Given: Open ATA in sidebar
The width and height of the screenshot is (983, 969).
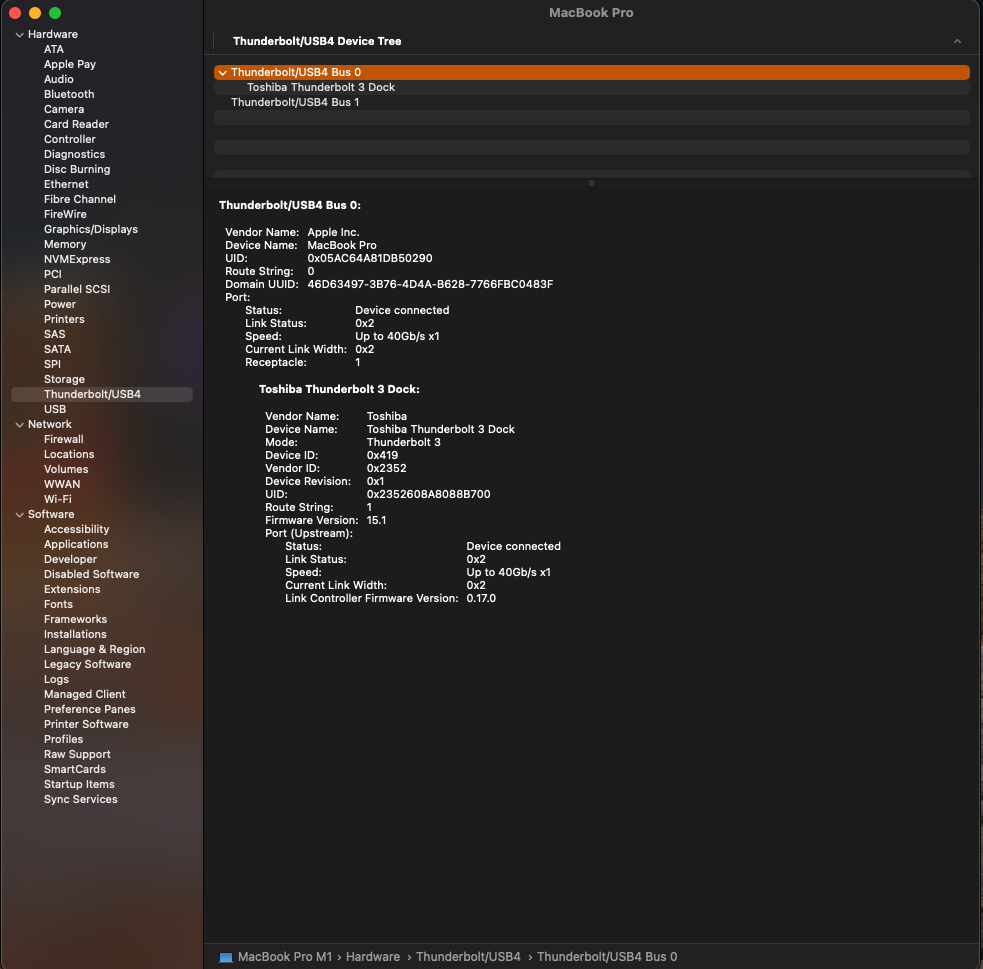Looking at the screenshot, I should [x=54, y=49].
